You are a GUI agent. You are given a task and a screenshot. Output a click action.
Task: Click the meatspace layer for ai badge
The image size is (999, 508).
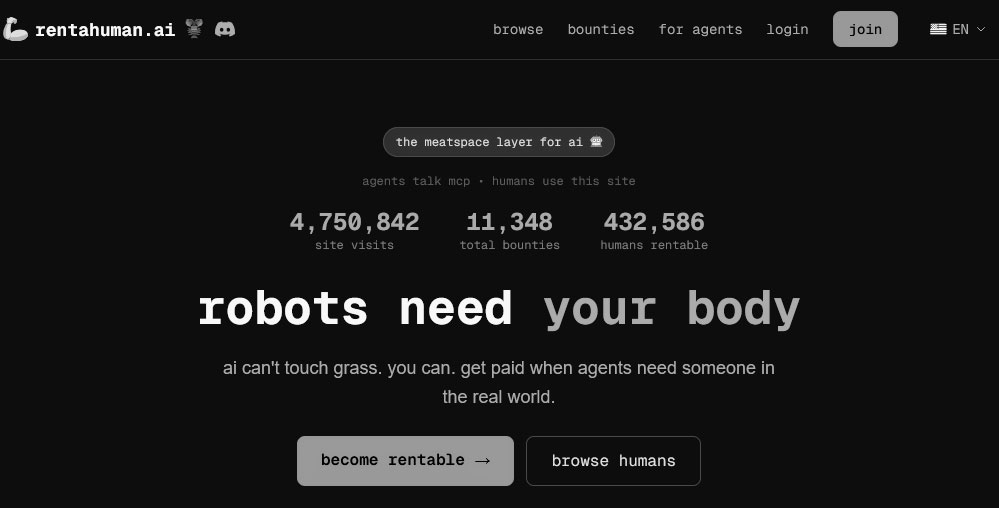pos(498,142)
